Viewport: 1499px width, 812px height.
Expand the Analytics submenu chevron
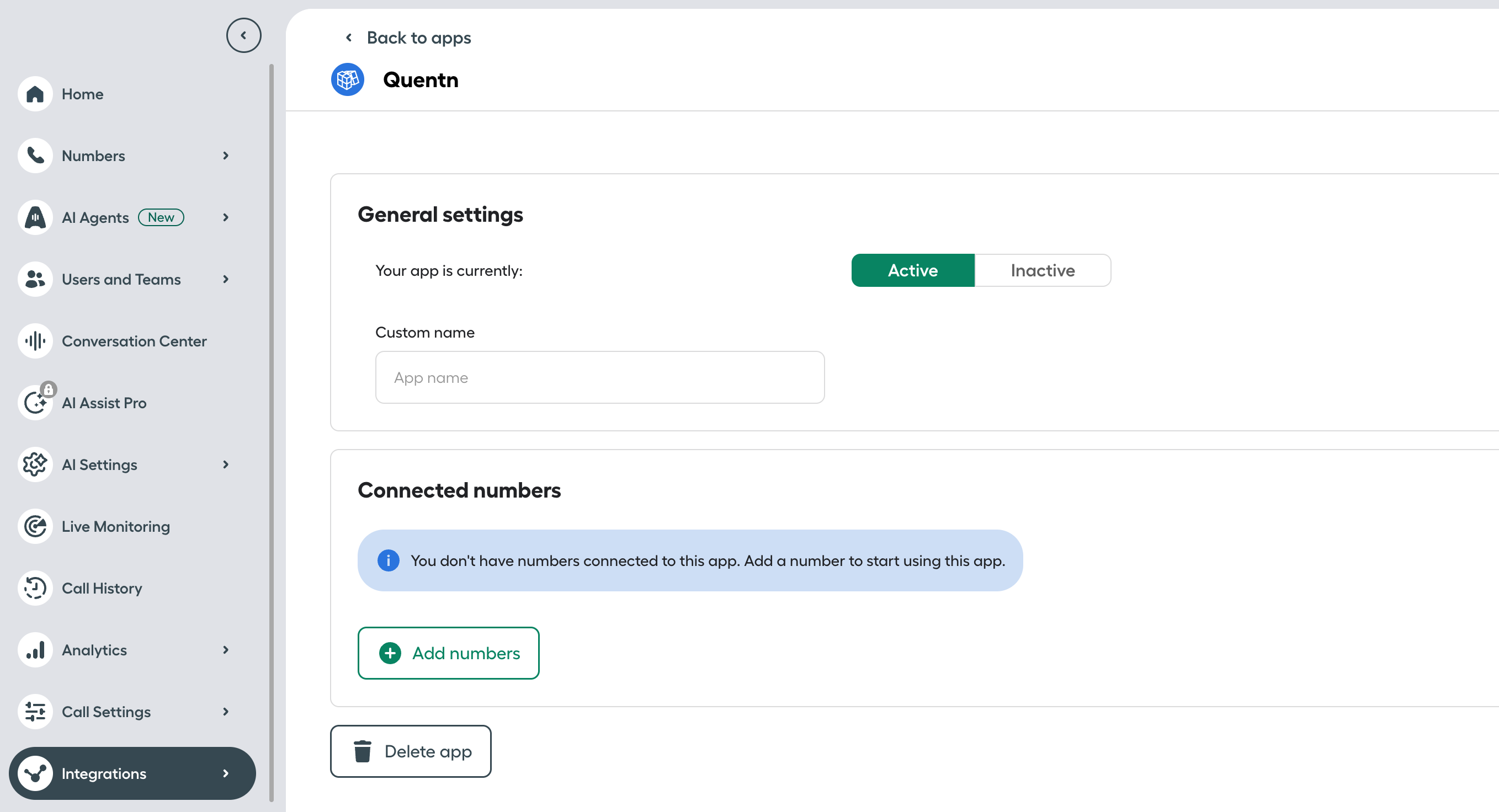(x=226, y=650)
